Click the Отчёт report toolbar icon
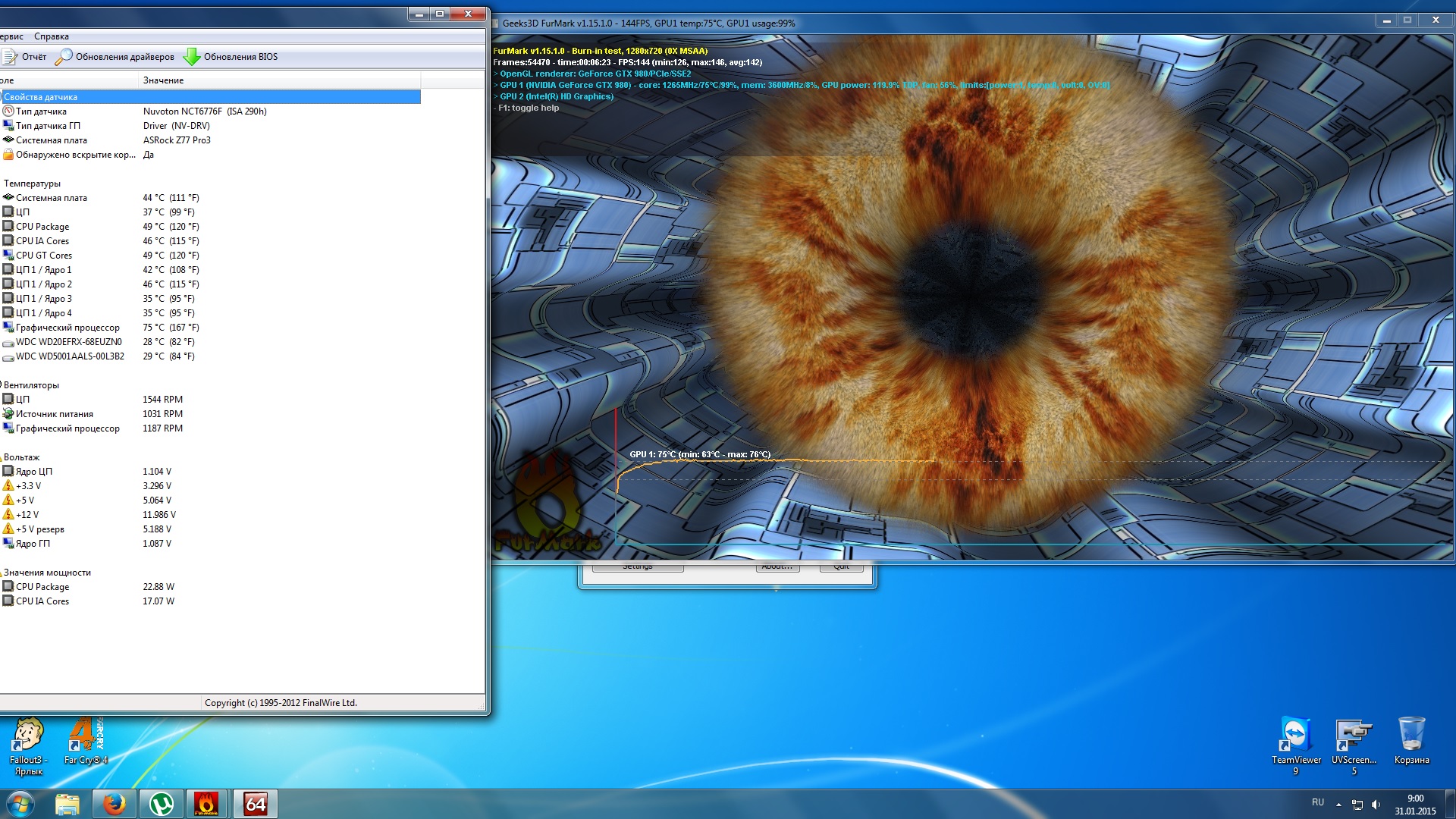This screenshot has width=1456, height=819. coord(11,57)
